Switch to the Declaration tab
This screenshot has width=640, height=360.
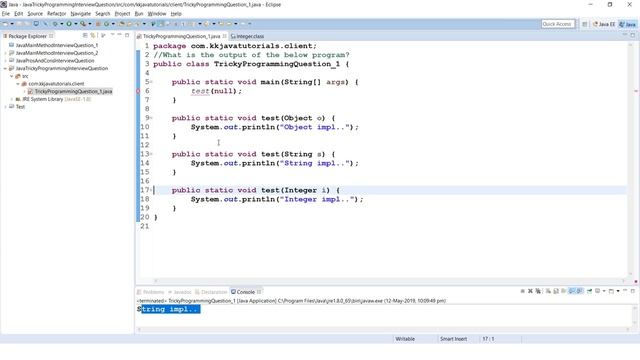[211, 292]
